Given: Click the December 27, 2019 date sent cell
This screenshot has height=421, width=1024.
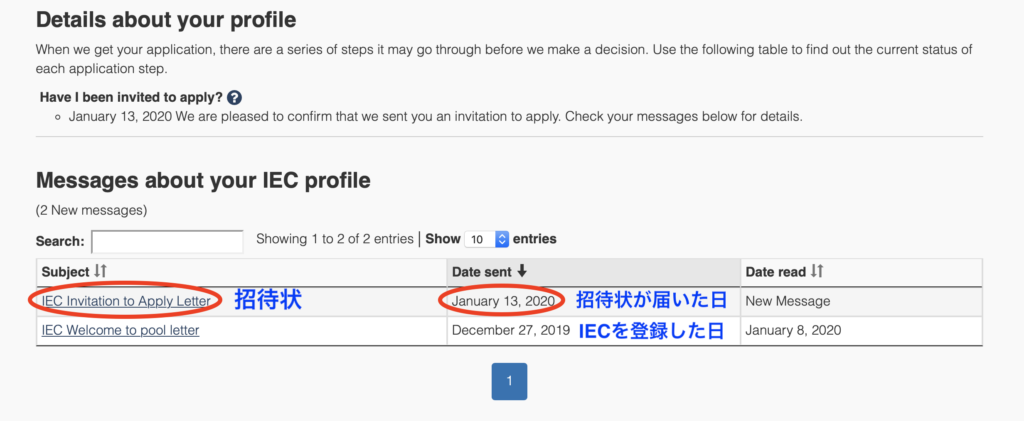Looking at the screenshot, I should pyautogui.click(x=511, y=330).
